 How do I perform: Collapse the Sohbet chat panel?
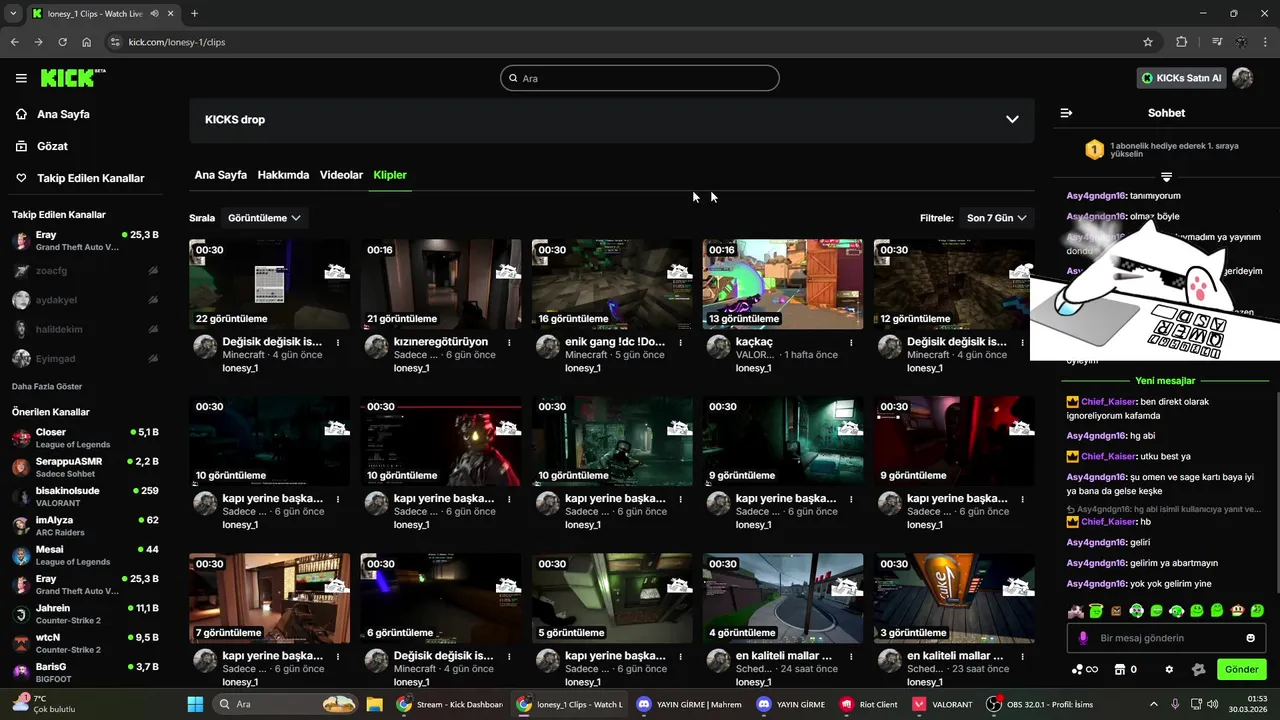tap(1066, 113)
